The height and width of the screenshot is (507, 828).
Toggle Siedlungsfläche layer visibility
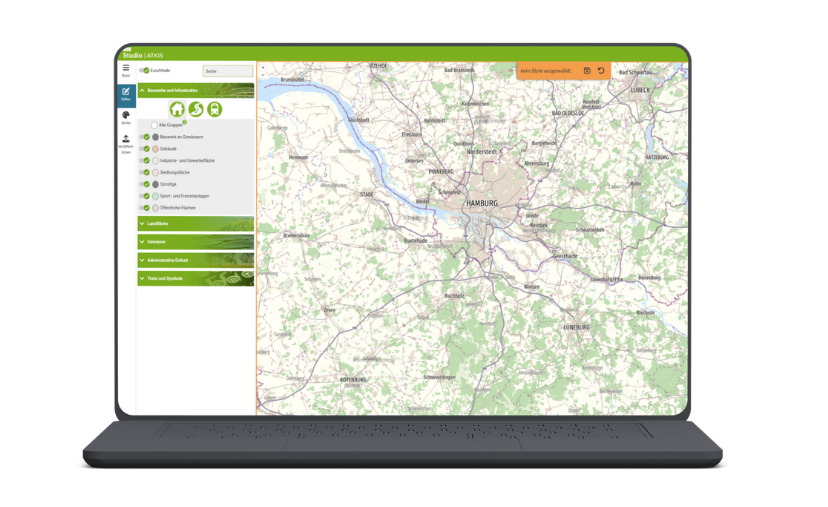[x=145, y=173]
